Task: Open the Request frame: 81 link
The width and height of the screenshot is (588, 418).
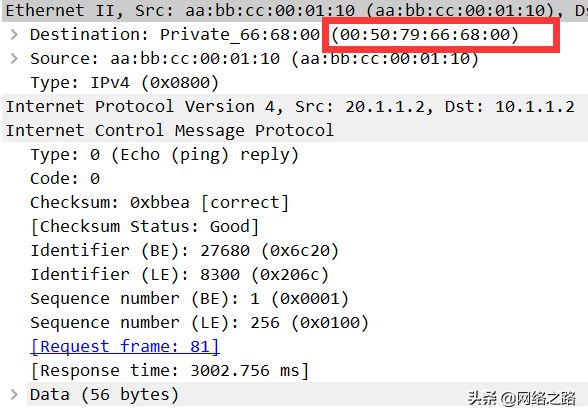Action: coord(125,346)
